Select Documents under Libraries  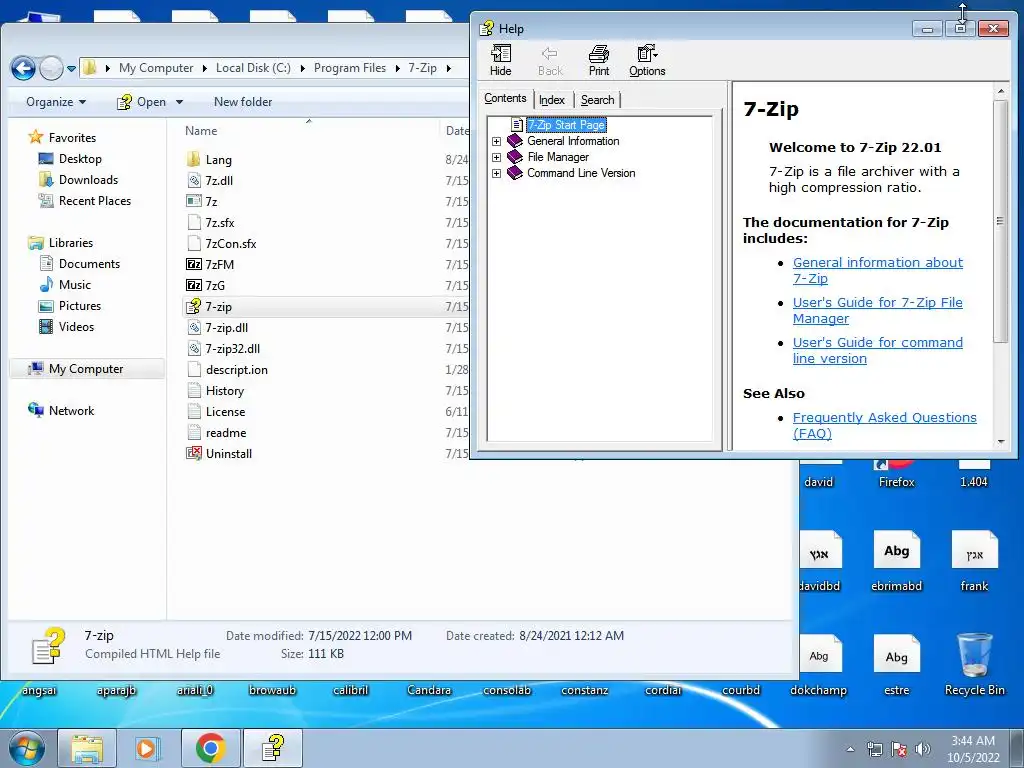[x=89, y=264]
